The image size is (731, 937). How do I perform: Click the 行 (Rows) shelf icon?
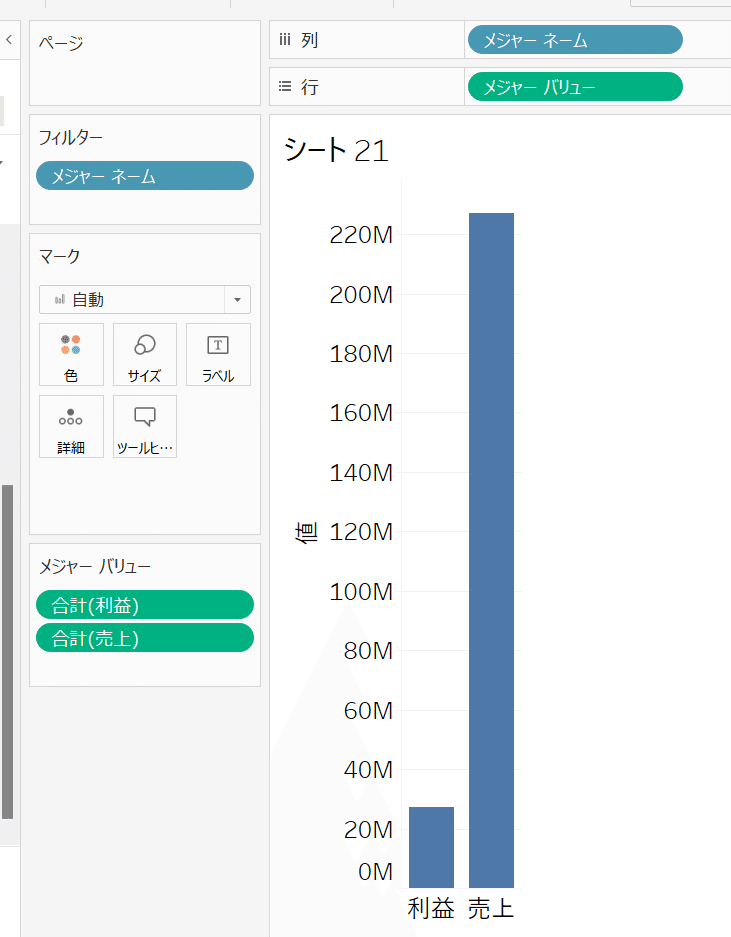(x=285, y=87)
